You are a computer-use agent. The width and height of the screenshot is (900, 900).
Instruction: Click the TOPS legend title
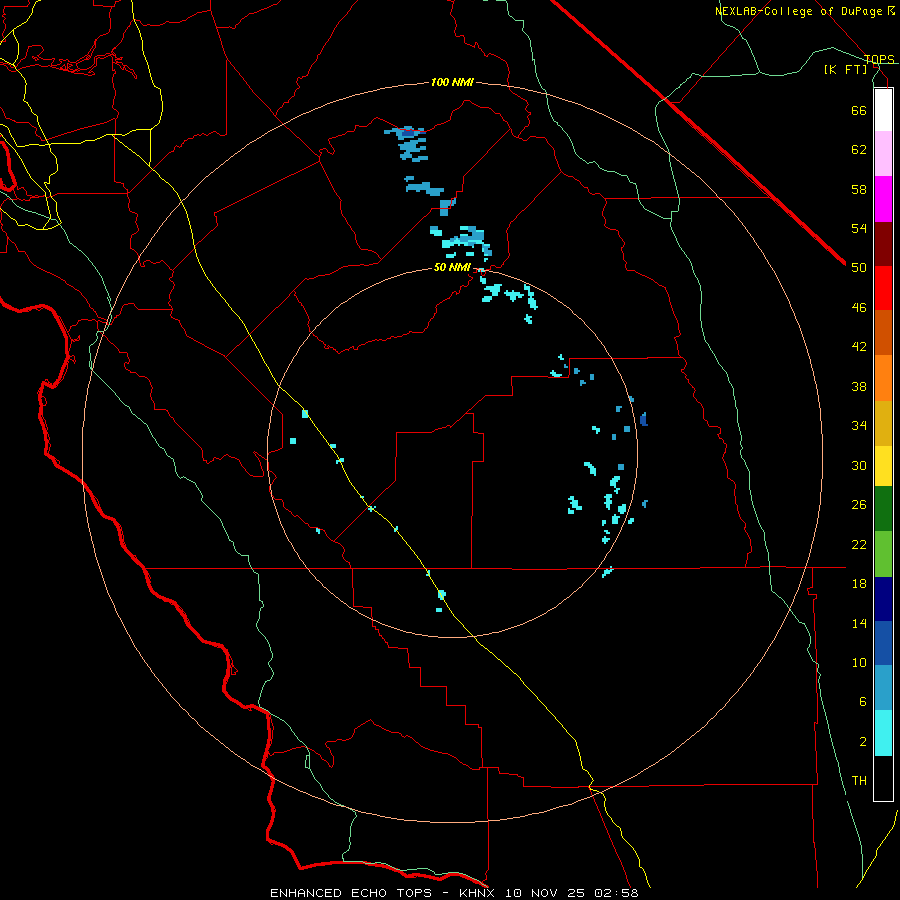click(x=879, y=59)
